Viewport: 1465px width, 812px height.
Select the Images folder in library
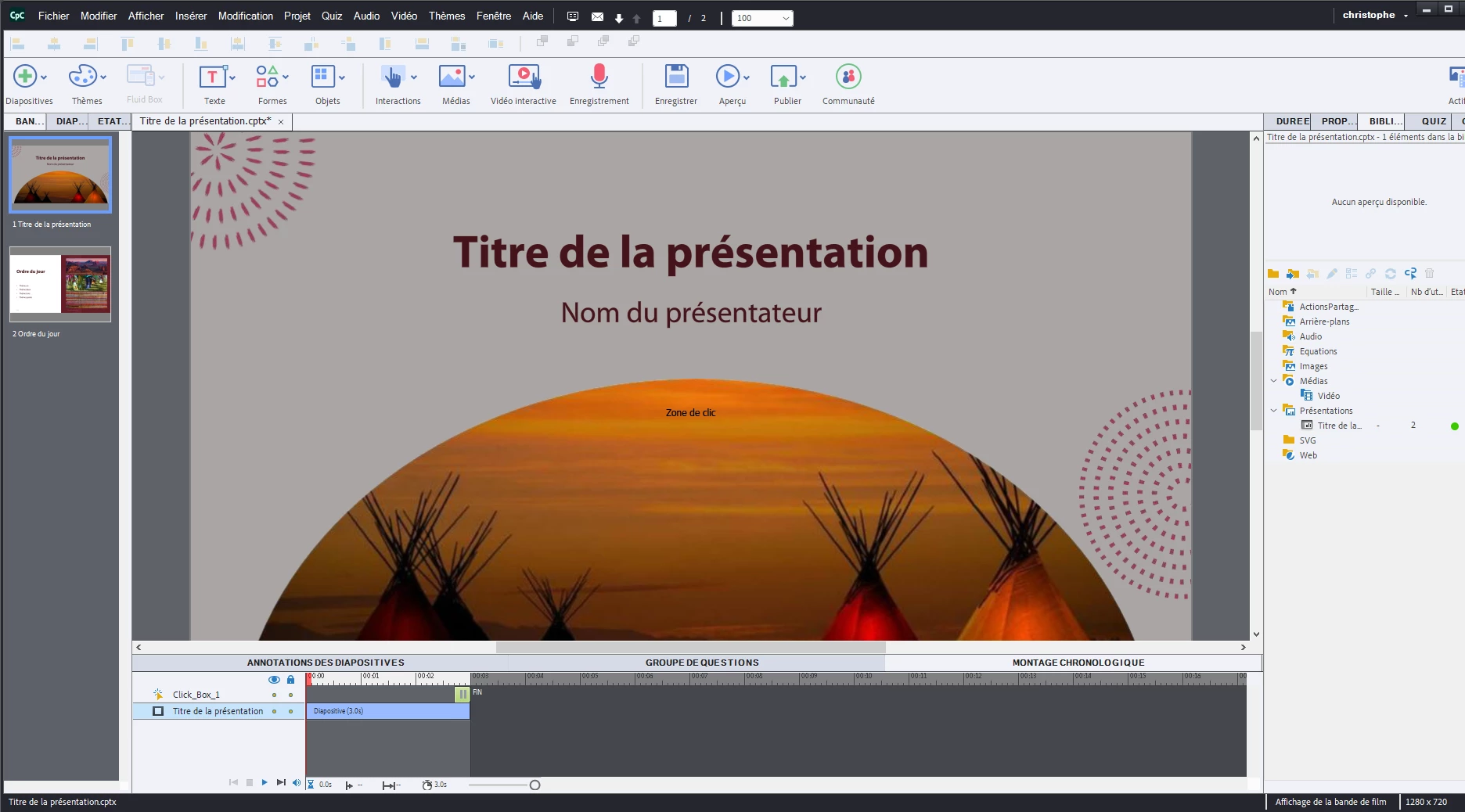click(1313, 366)
